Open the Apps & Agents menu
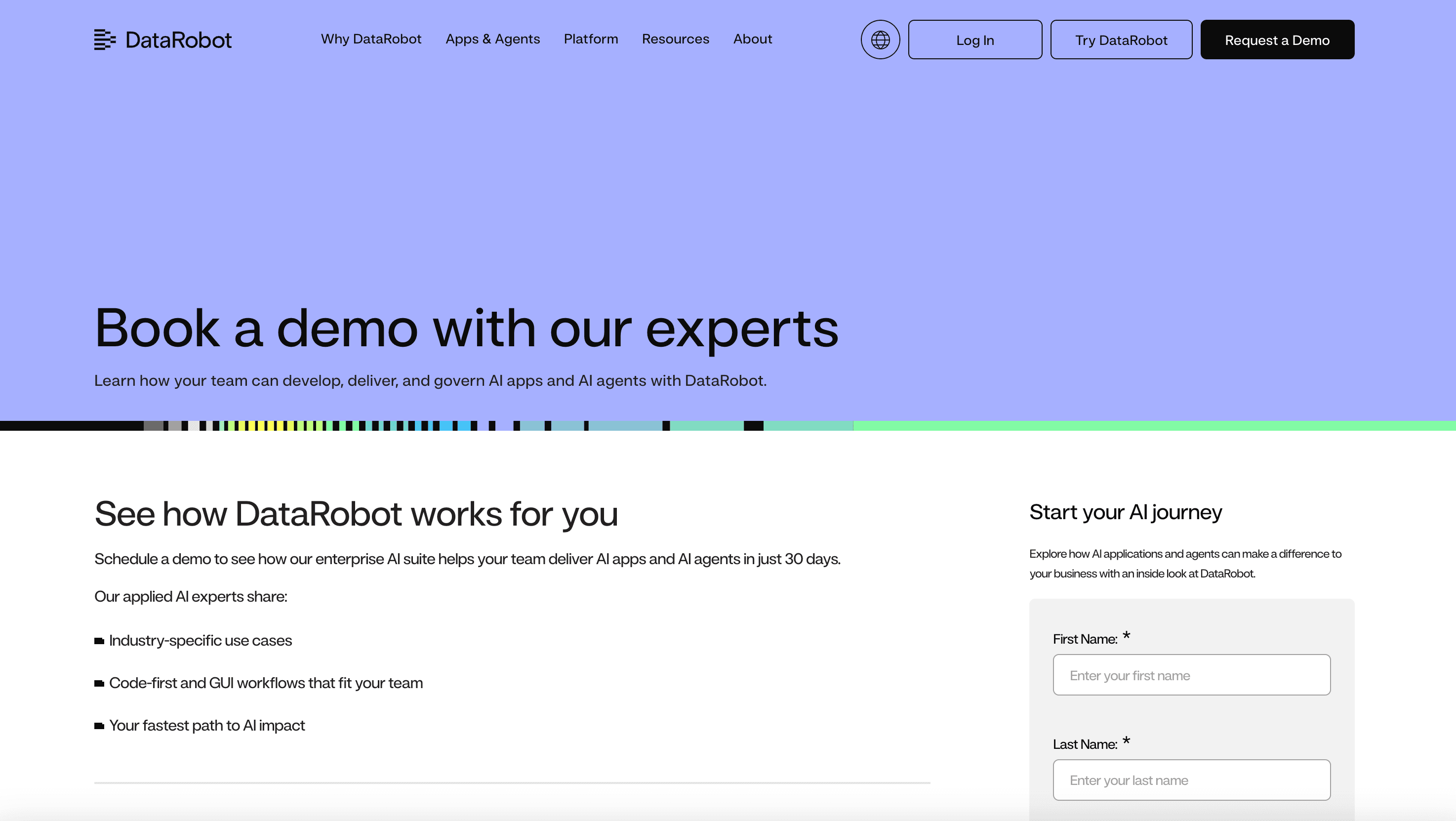This screenshot has width=1456, height=821. [x=493, y=39]
